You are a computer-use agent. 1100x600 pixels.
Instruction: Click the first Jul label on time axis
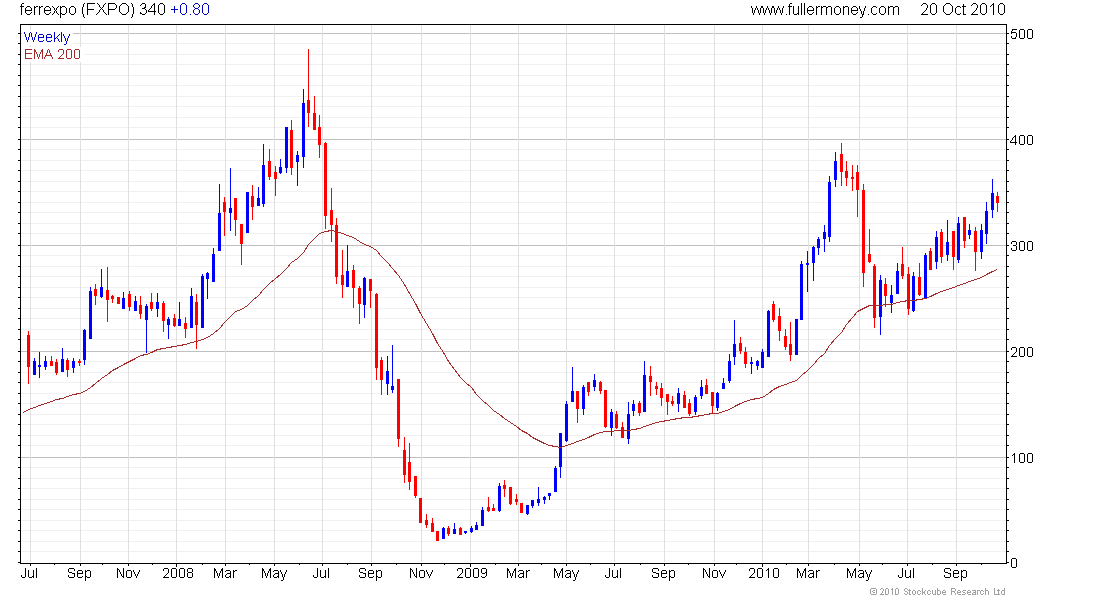29,573
